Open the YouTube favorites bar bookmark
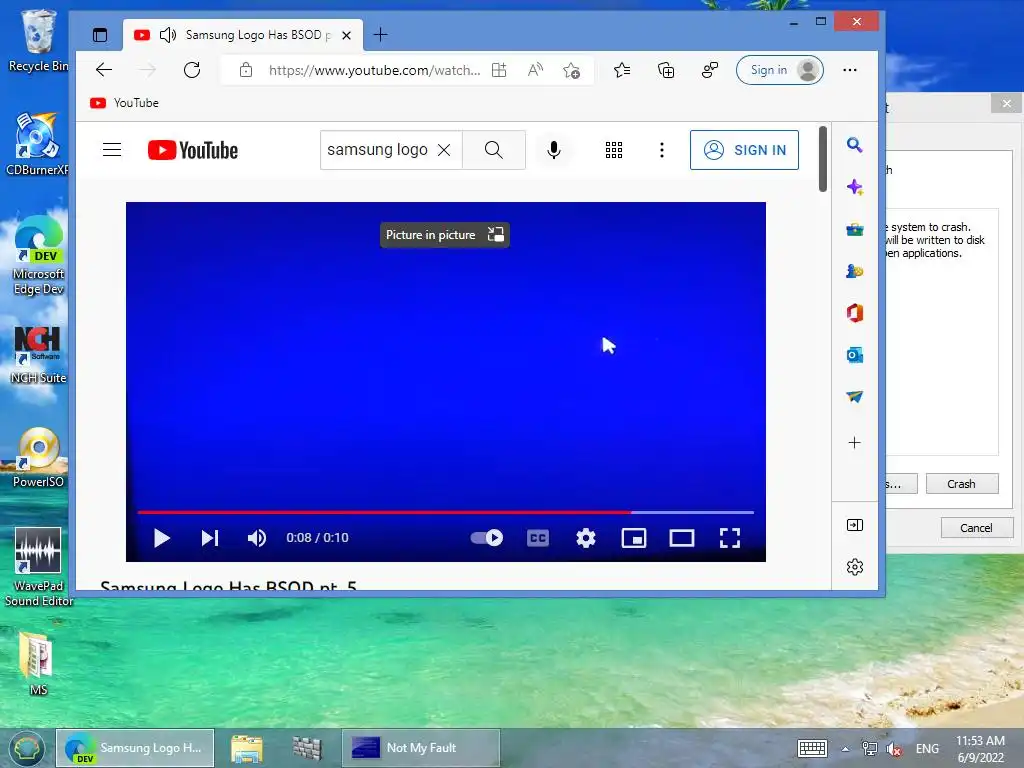The height and width of the screenshot is (768, 1024). (x=124, y=103)
